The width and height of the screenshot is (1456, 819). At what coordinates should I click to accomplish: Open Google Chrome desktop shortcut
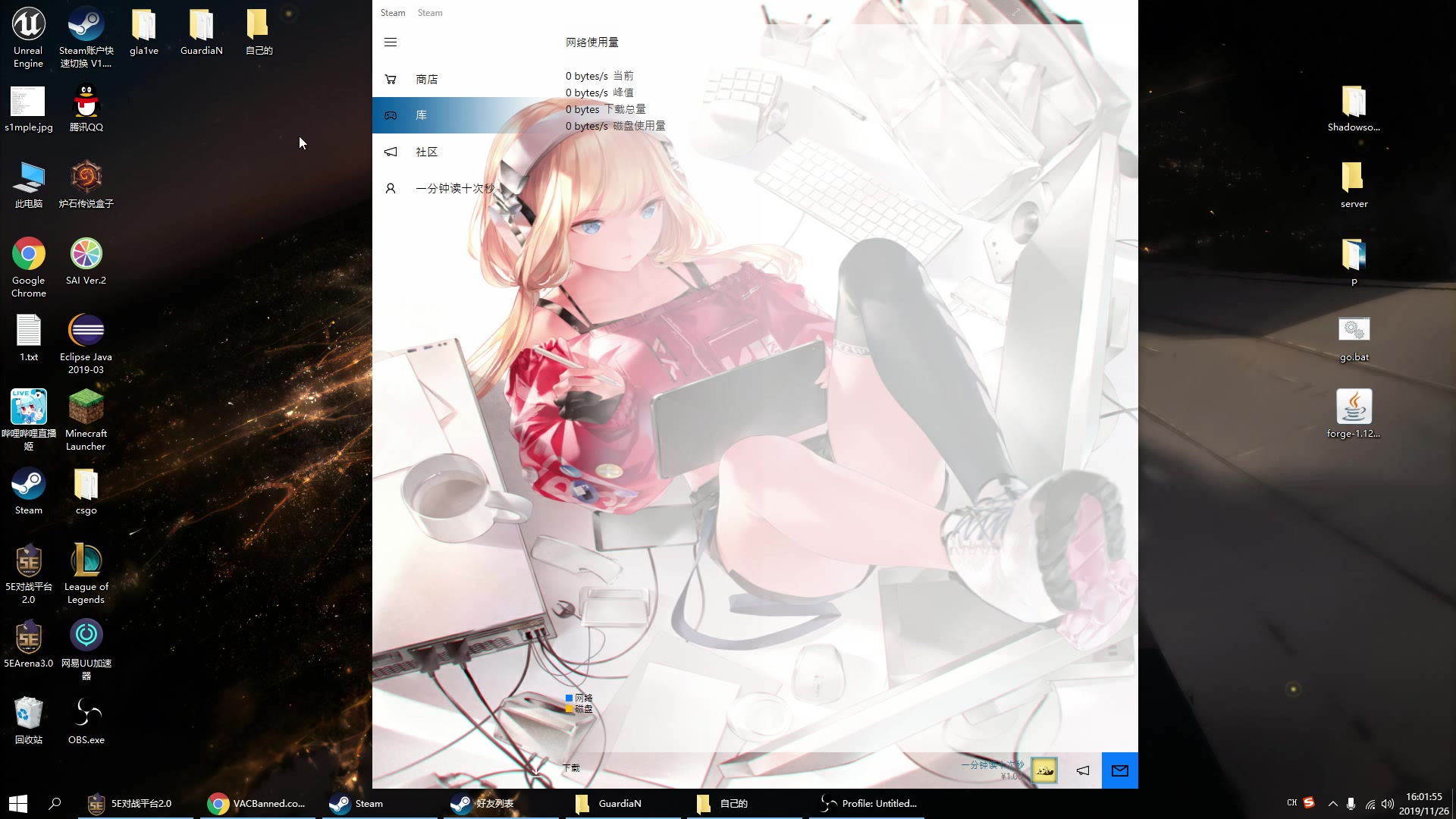(29, 268)
